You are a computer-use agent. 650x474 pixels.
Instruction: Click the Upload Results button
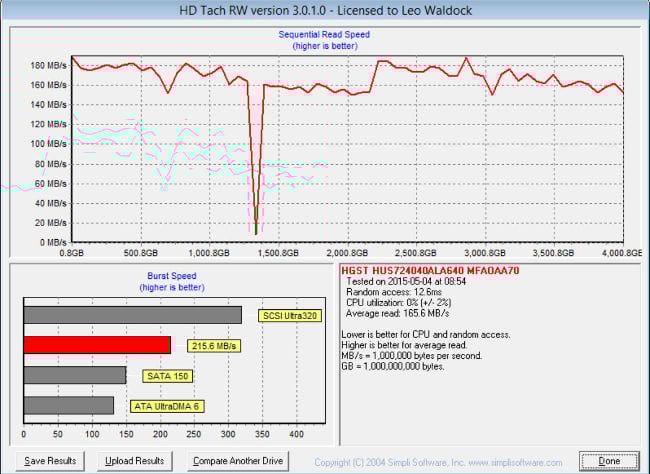[134, 461]
